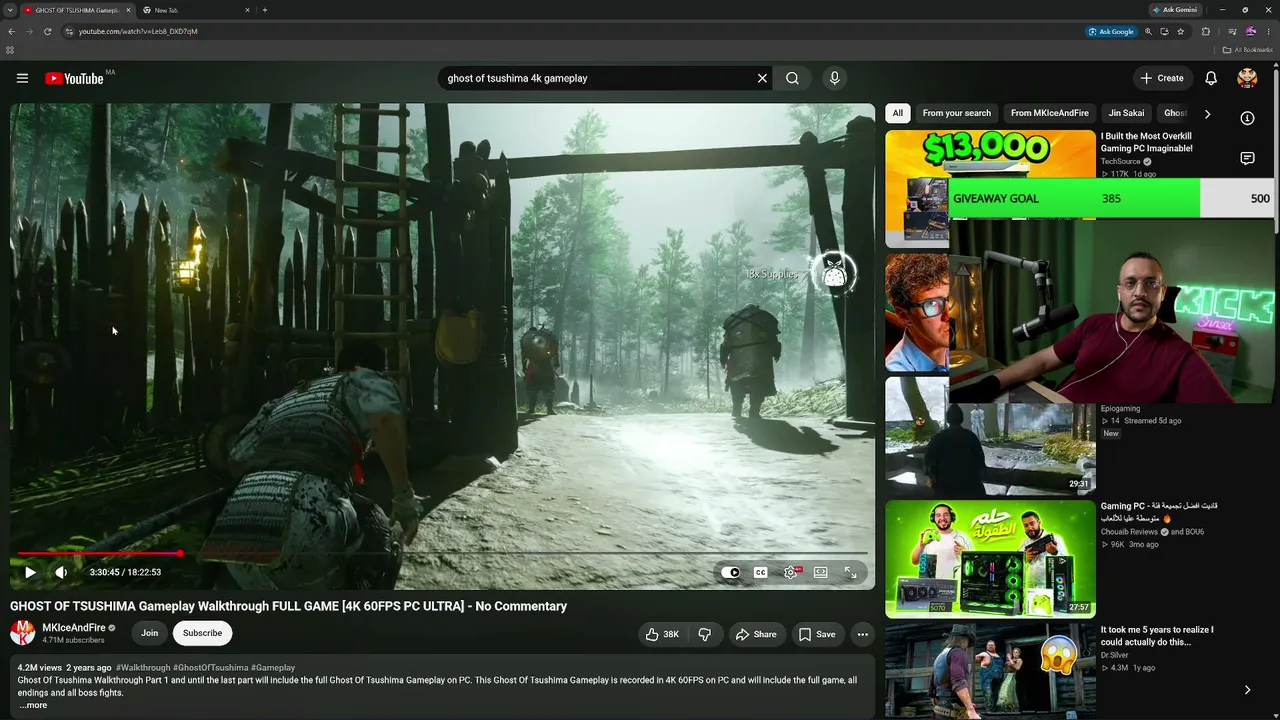Open the player settings gear

(x=791, y=572)
